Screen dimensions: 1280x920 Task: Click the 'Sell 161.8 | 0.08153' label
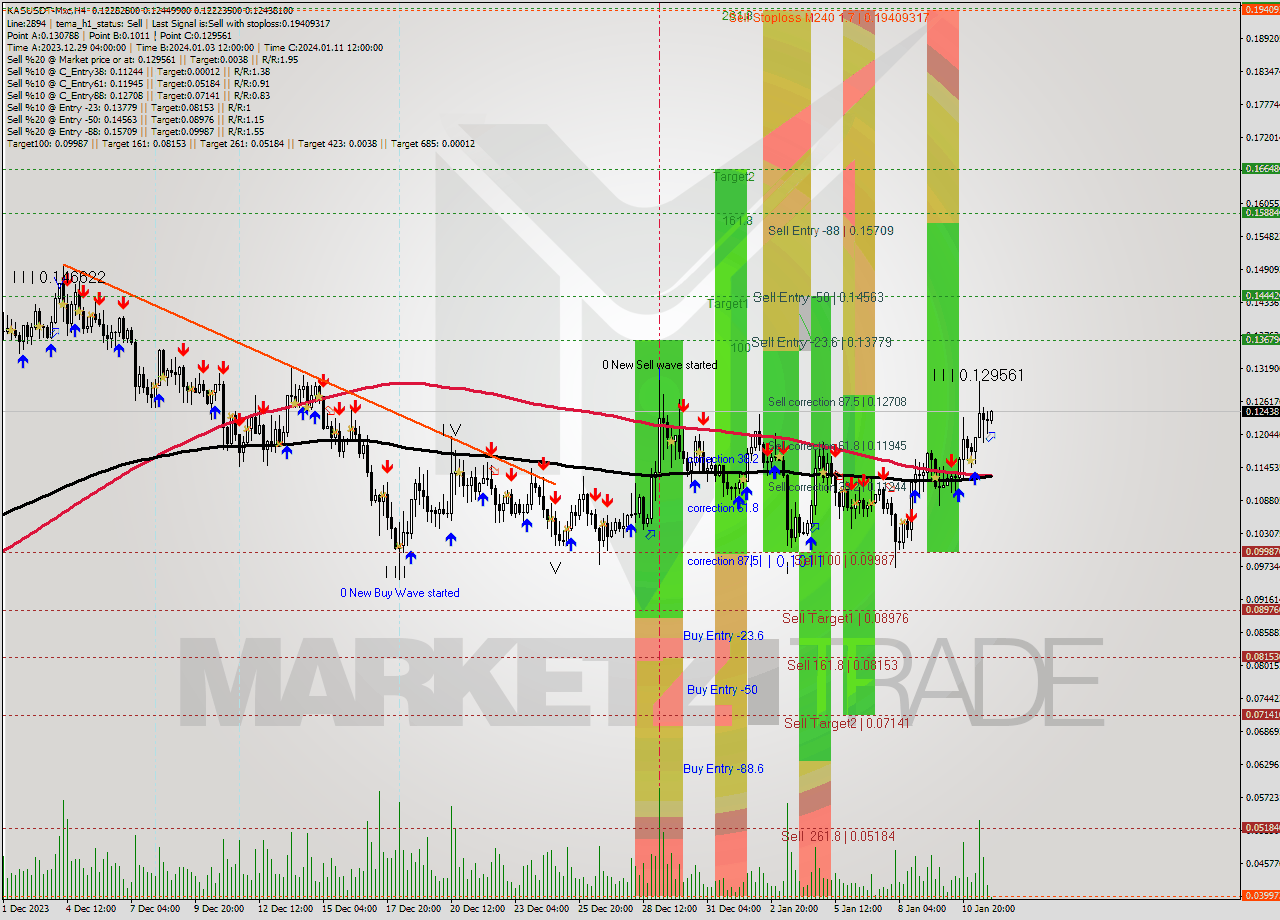click(842, 665)
